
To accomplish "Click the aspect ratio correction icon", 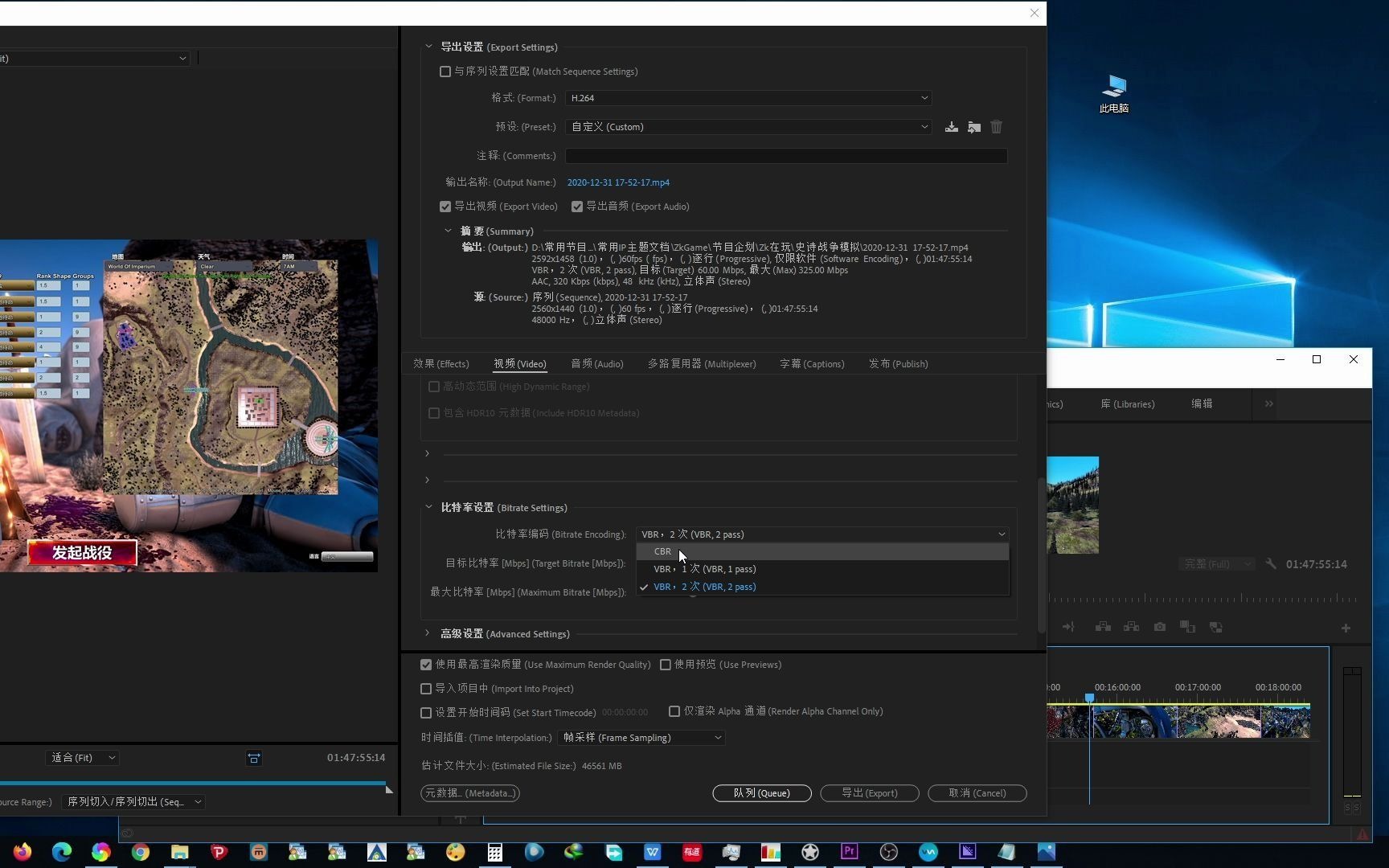I will point(253,758).
